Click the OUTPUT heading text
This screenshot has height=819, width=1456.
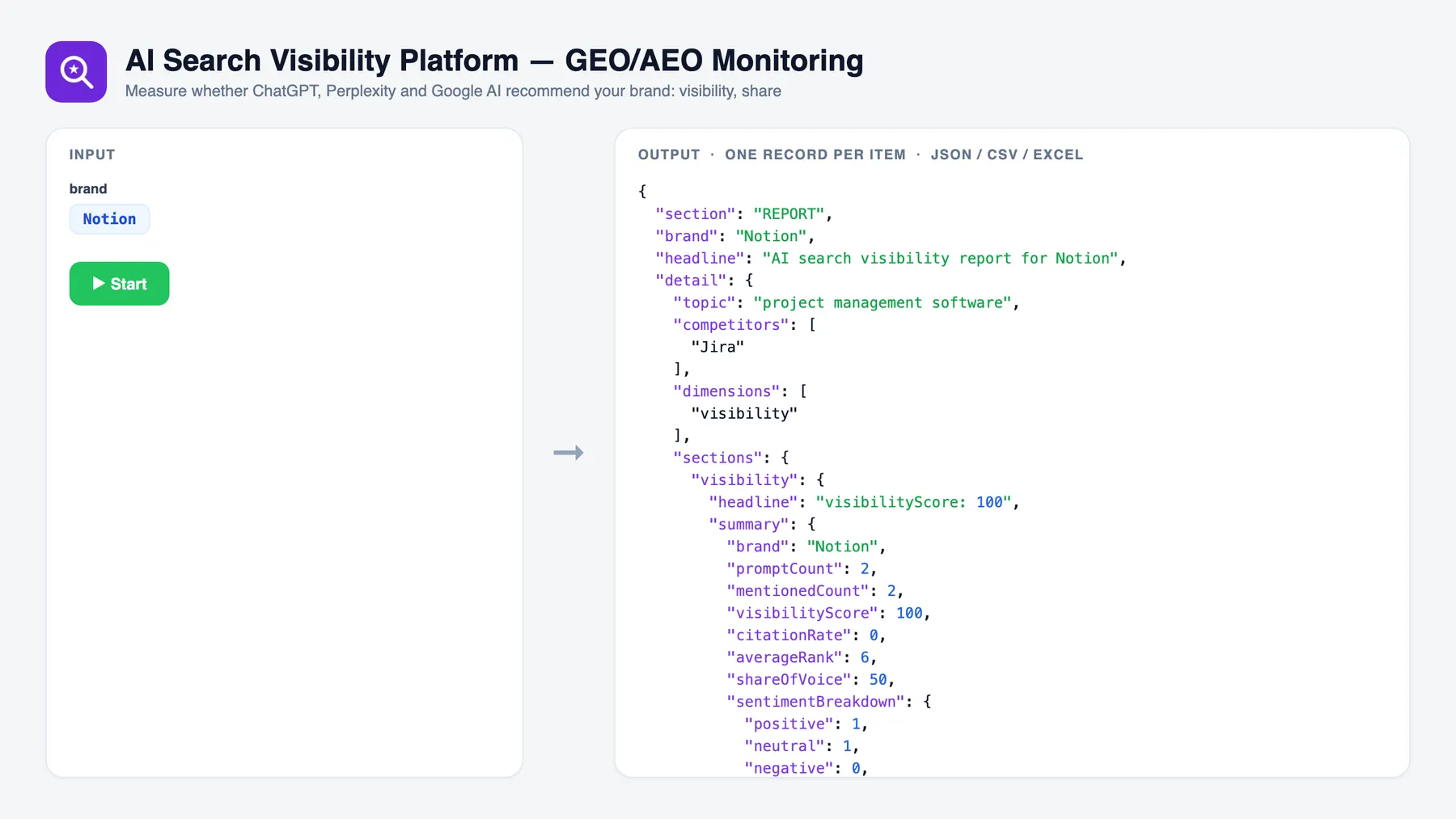(x=669, y=154)
